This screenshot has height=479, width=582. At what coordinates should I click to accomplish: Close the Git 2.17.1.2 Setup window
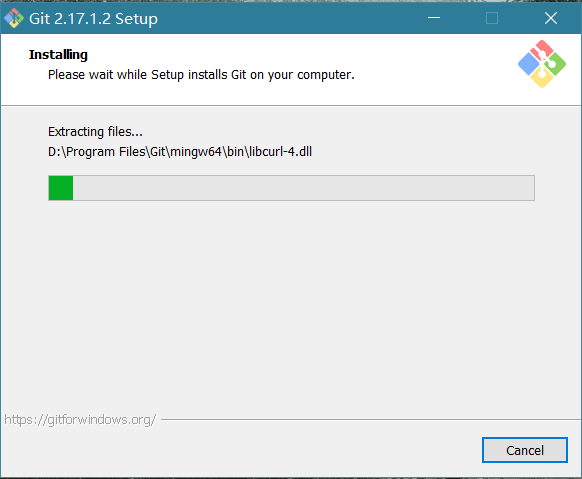pyautogui.click(x=551, y=18)
